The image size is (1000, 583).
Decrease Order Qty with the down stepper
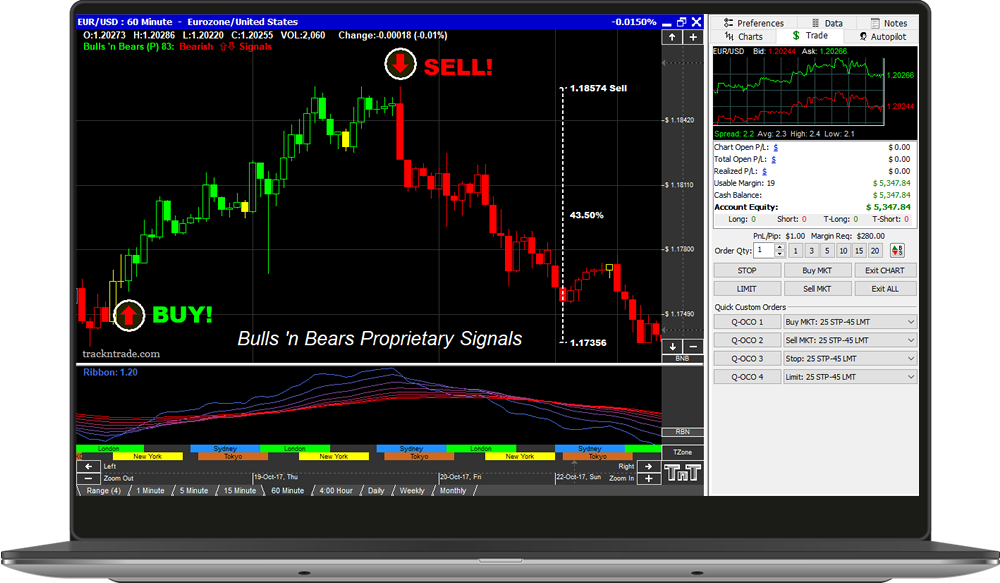(x=779, y=254)
